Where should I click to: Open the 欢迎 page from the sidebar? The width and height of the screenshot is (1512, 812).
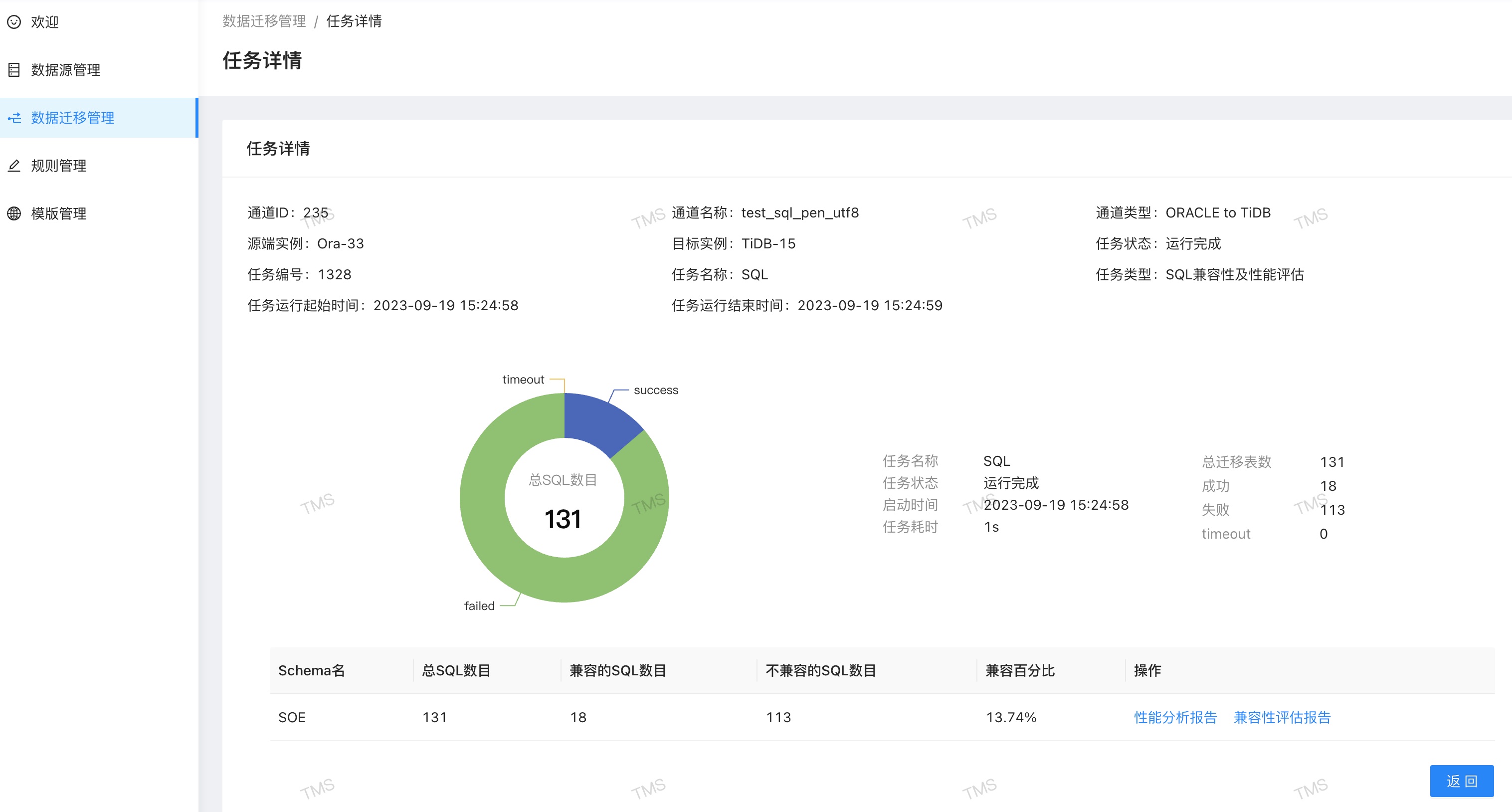[x=43, y=22]
